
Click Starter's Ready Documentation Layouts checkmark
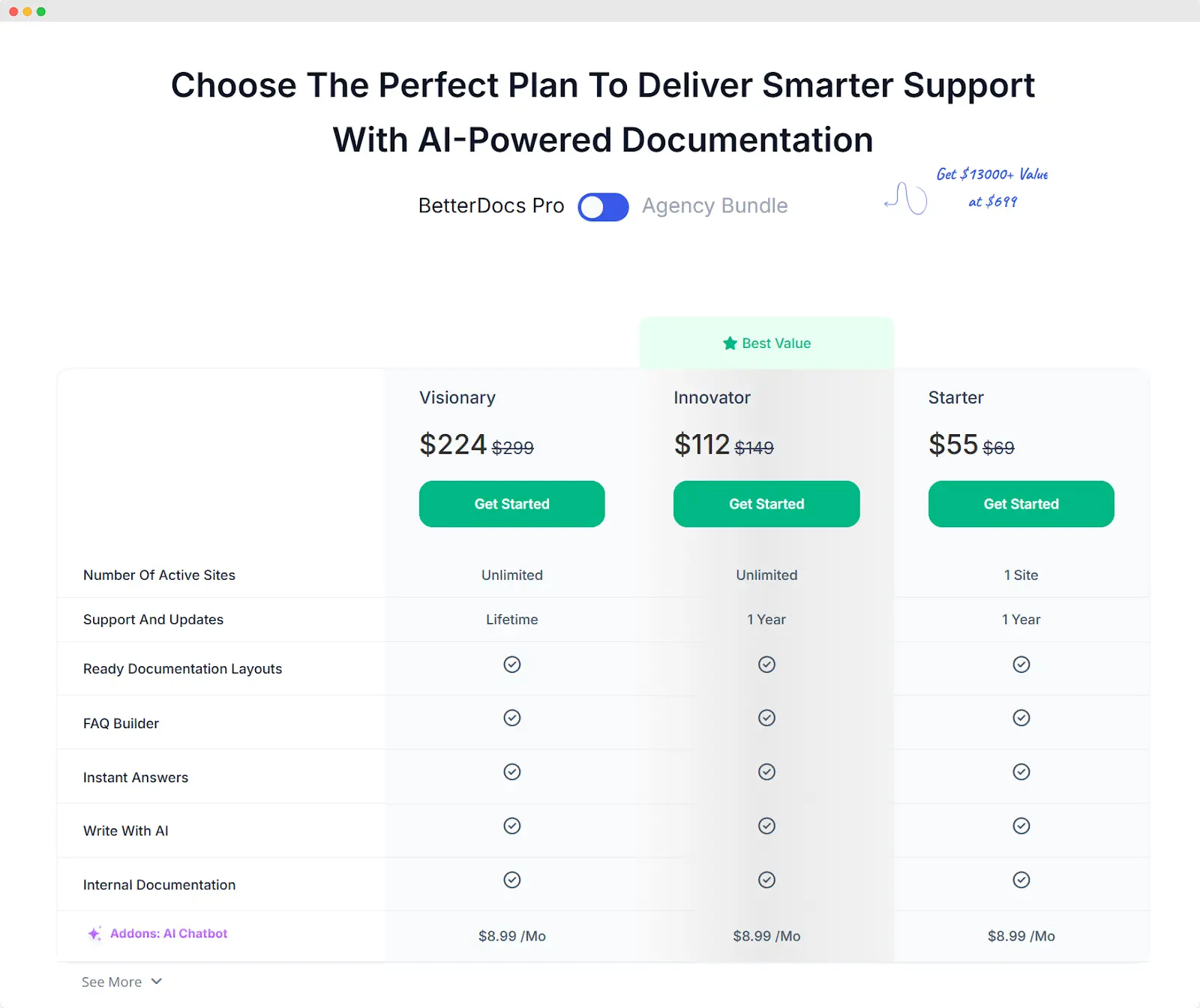[x=1021, y=664]
